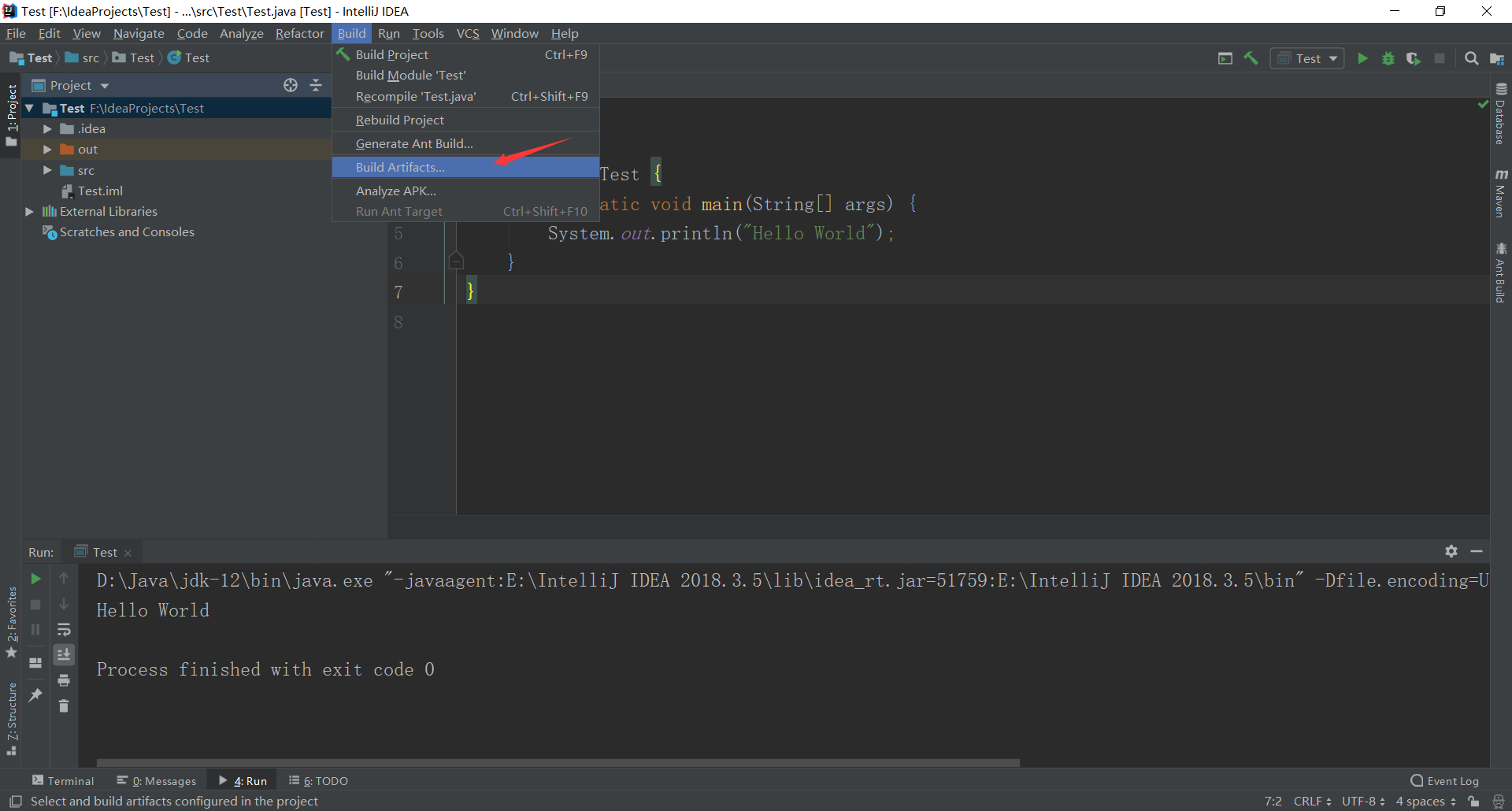
Task: Open the VCS menu
Action: (468, 33)
